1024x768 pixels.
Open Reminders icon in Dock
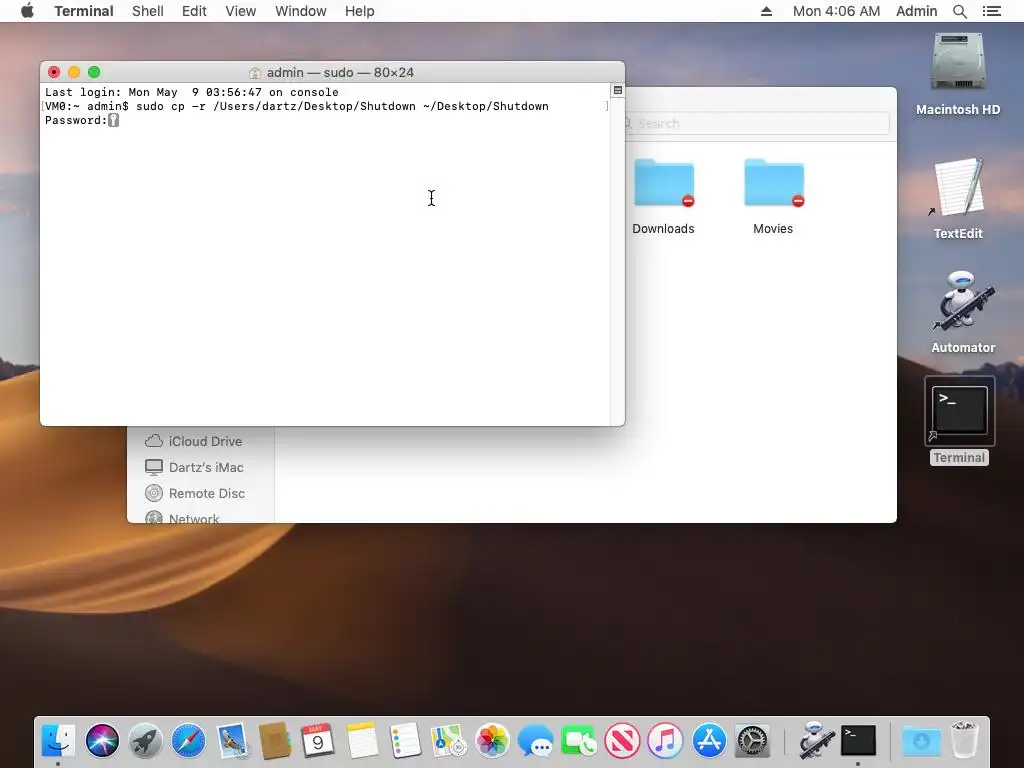point(405,741)
